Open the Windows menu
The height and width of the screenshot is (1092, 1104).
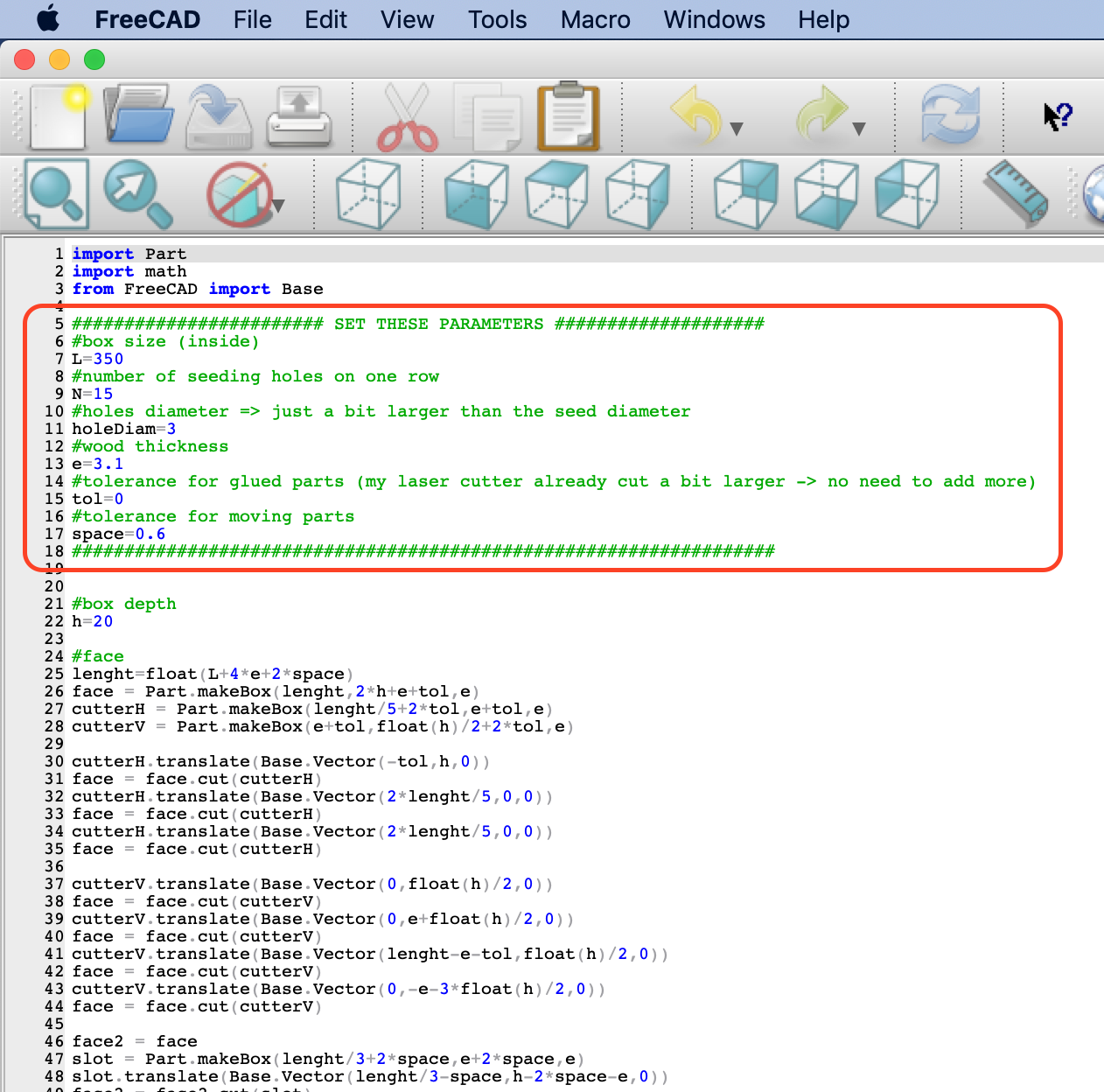tap(714, 19)
